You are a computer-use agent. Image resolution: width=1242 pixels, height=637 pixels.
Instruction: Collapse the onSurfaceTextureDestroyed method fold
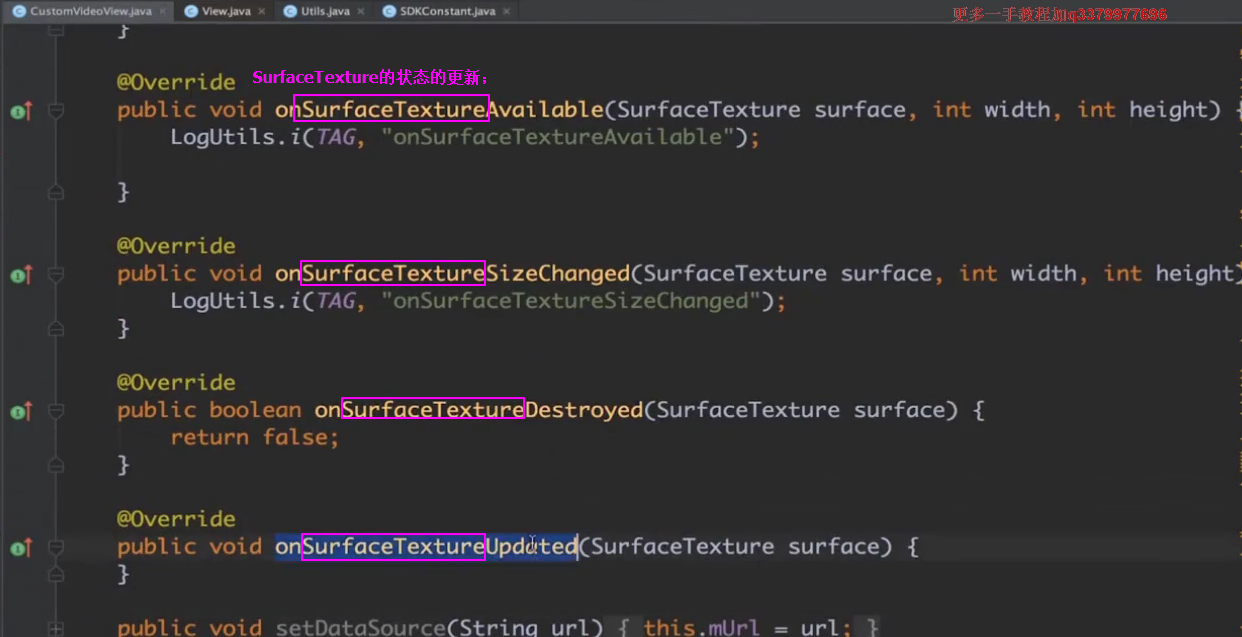[56, 411]
